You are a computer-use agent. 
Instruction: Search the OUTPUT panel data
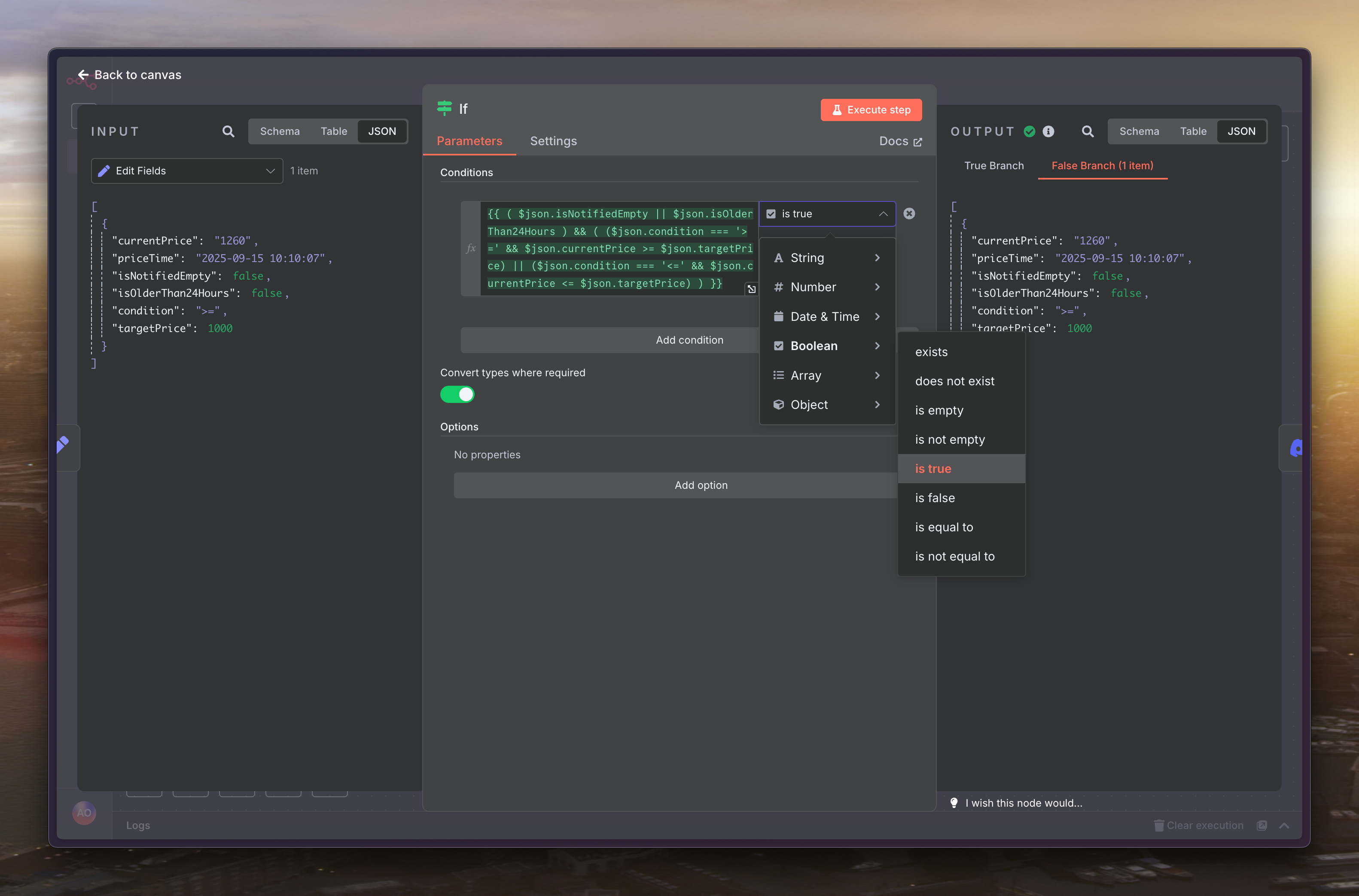click(1087, 131)
